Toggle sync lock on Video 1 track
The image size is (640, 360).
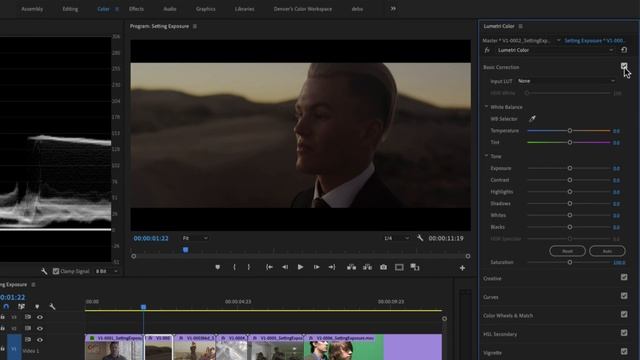[28, 340]
